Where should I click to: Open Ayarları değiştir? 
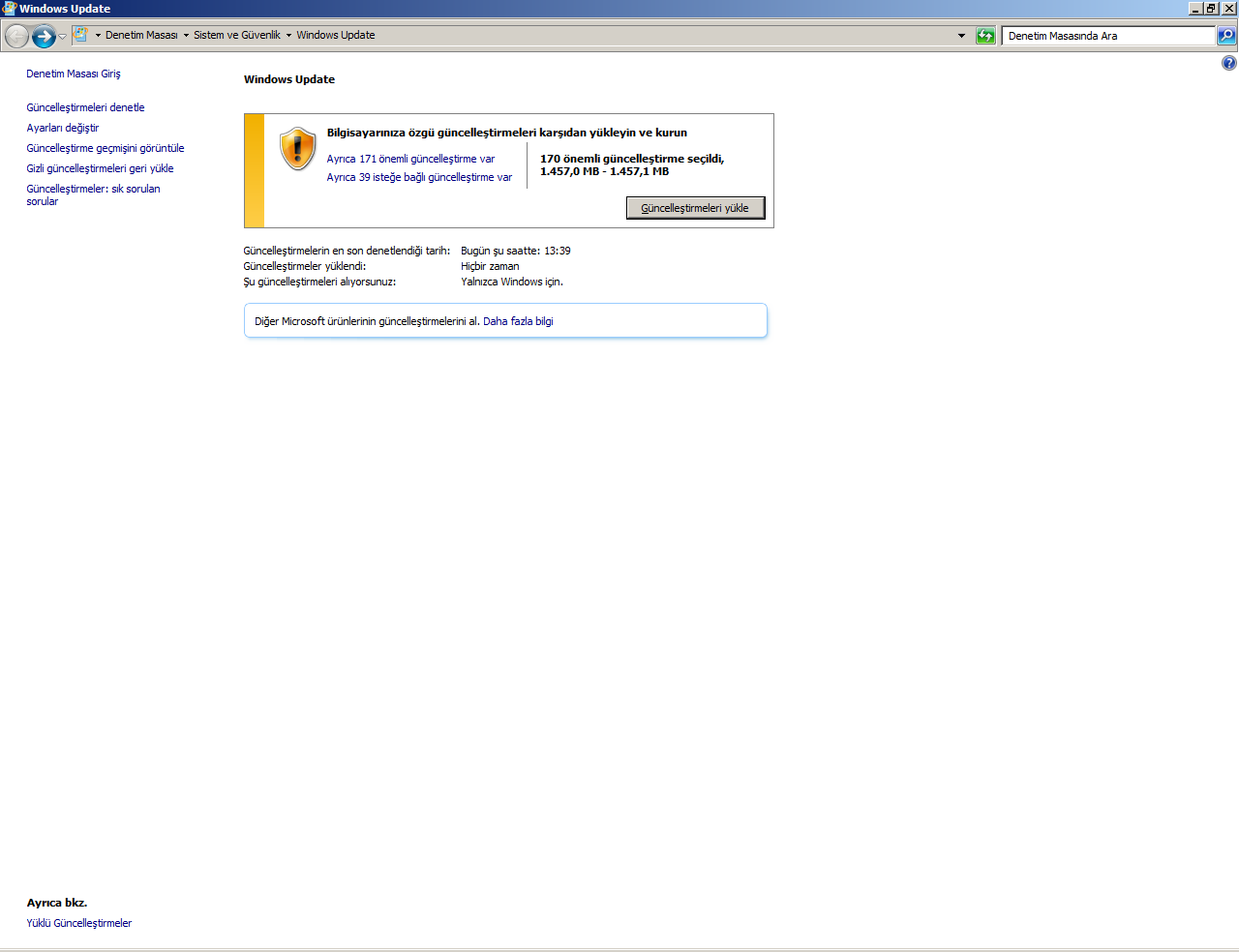63,128
